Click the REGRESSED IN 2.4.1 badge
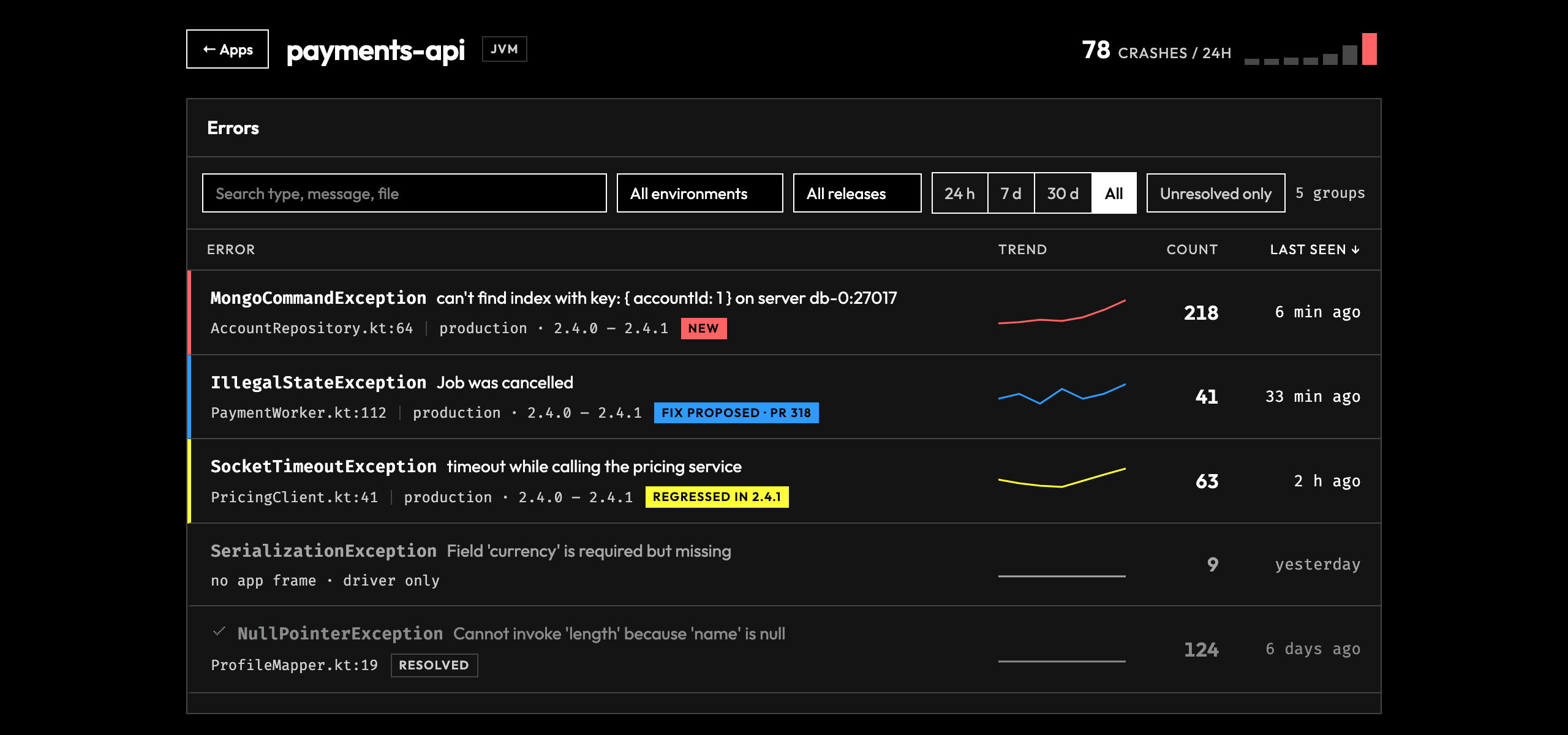This screenshot has height=735, width=1568. pos(717,497)
